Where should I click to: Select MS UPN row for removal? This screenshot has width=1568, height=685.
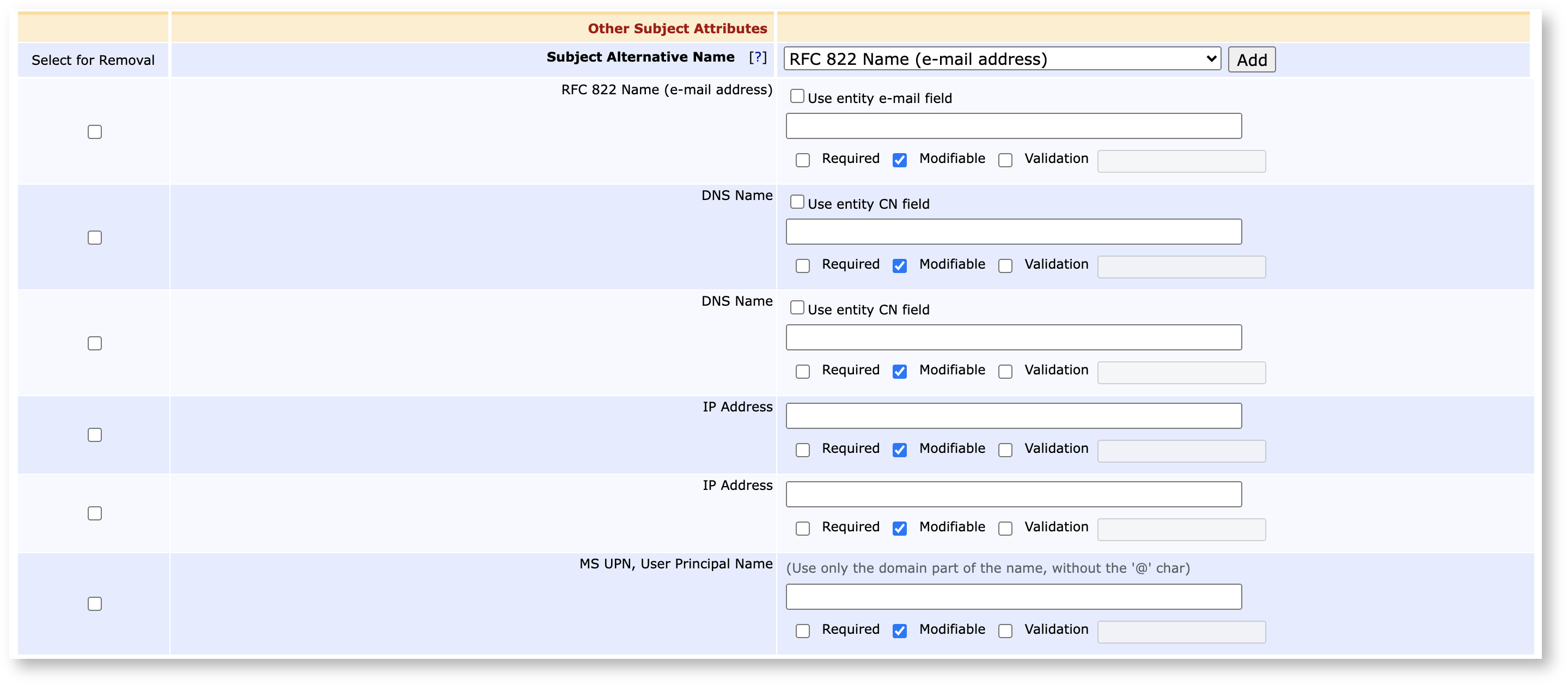(94, 603)
